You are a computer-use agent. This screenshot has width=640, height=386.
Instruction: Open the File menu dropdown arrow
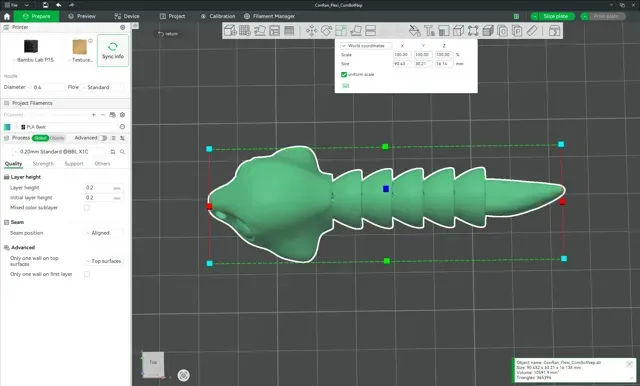(27, 5)
